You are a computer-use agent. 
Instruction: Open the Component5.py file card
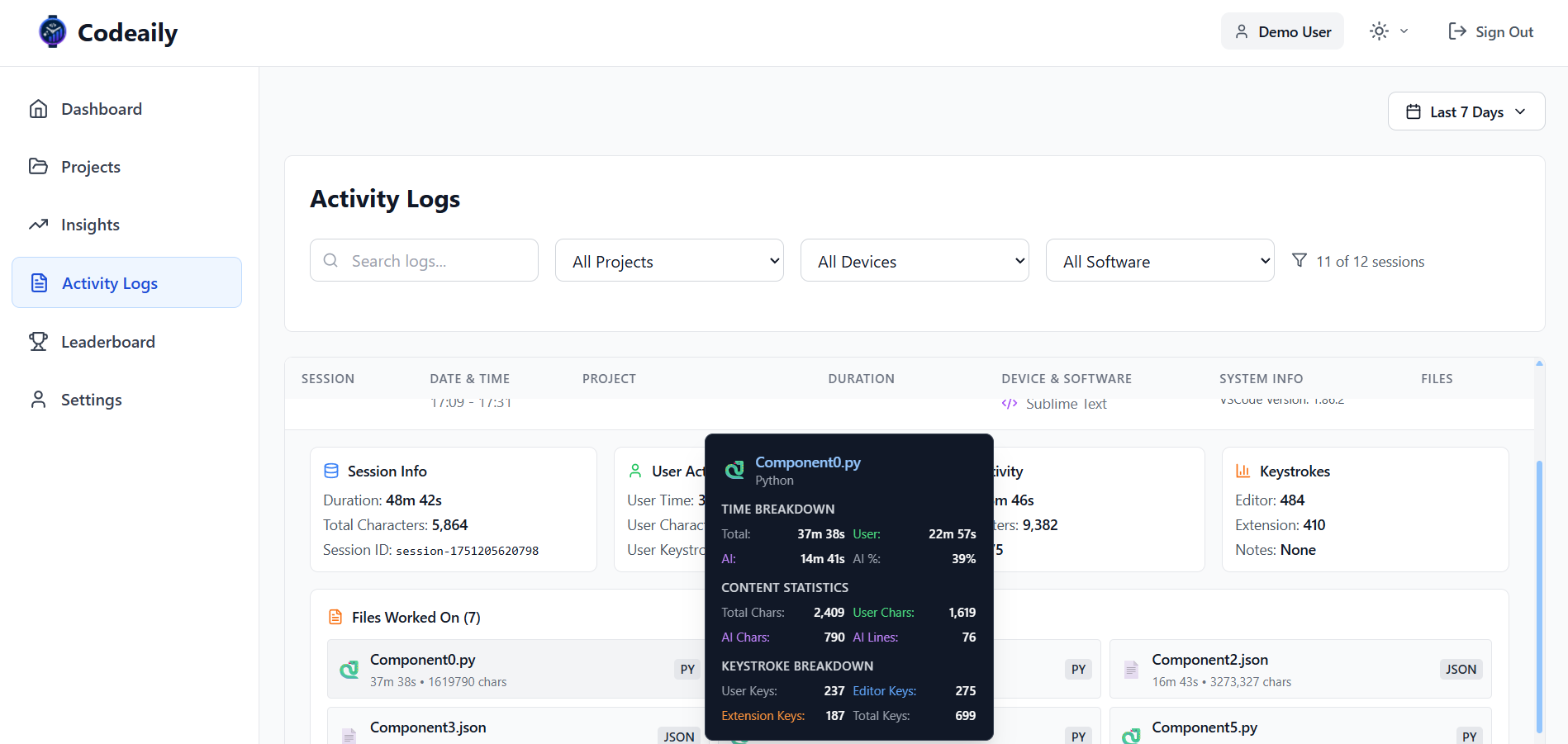tap(1300, 726)
